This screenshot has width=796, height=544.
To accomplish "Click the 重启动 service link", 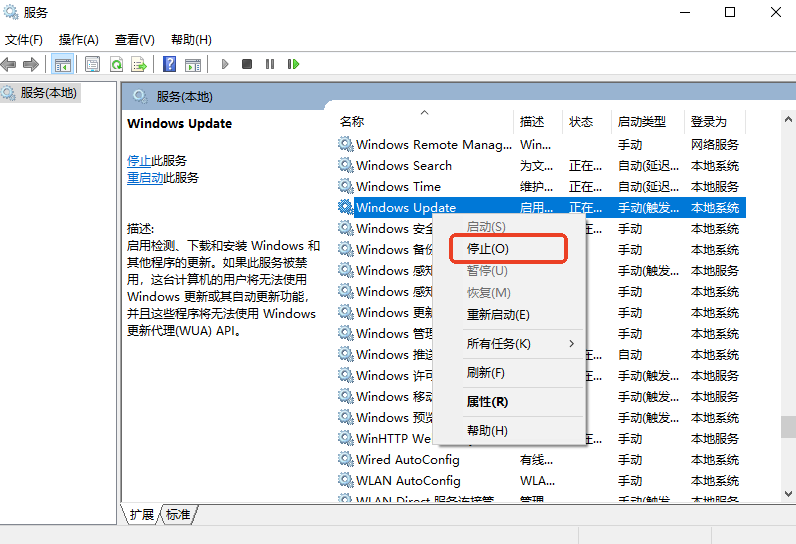I will pos(145,178).
